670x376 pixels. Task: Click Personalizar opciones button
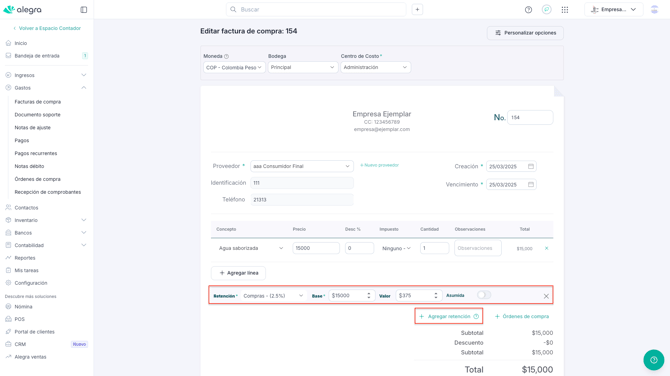coord(525,33)
